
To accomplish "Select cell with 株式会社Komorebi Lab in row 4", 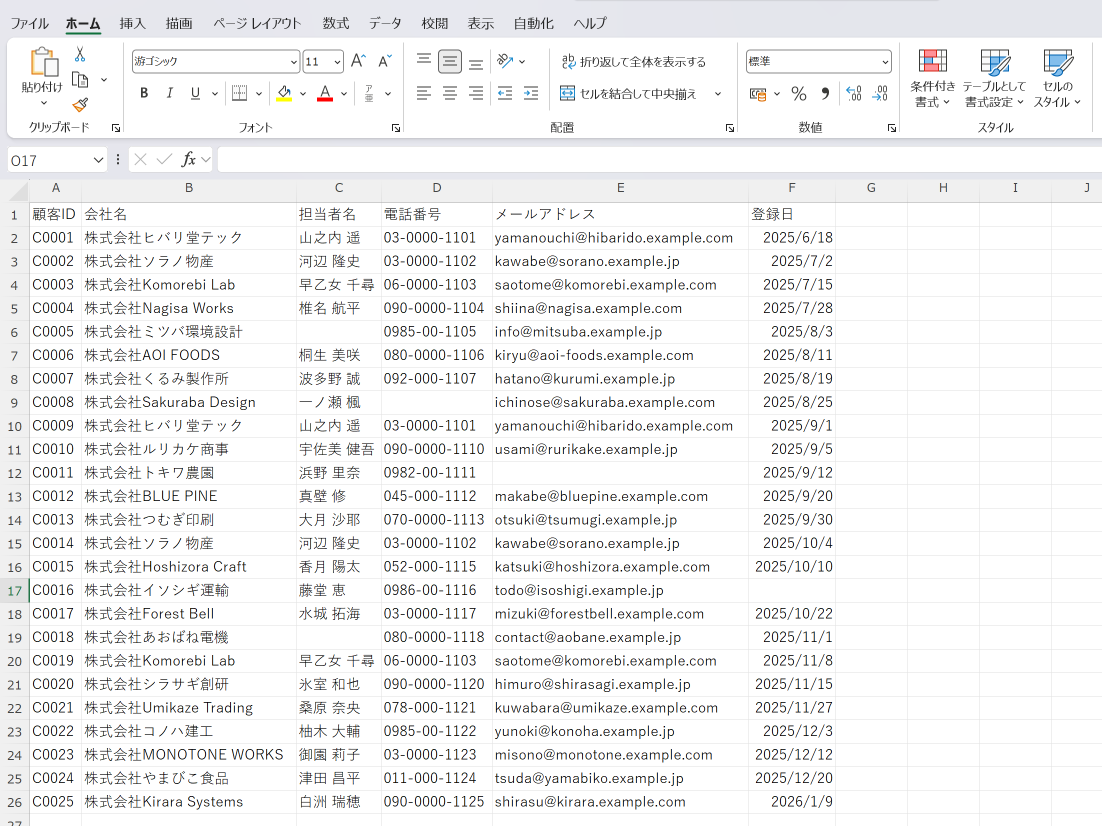I will tap(189, 285).
